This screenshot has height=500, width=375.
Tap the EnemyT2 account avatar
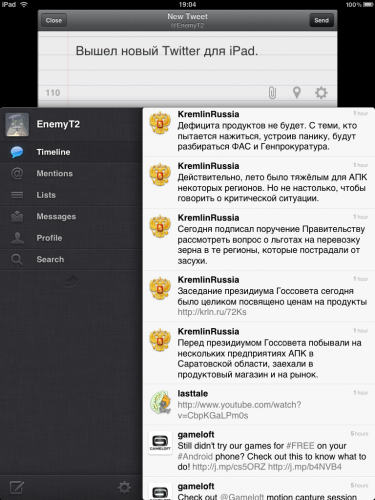(x=17, y=125)
